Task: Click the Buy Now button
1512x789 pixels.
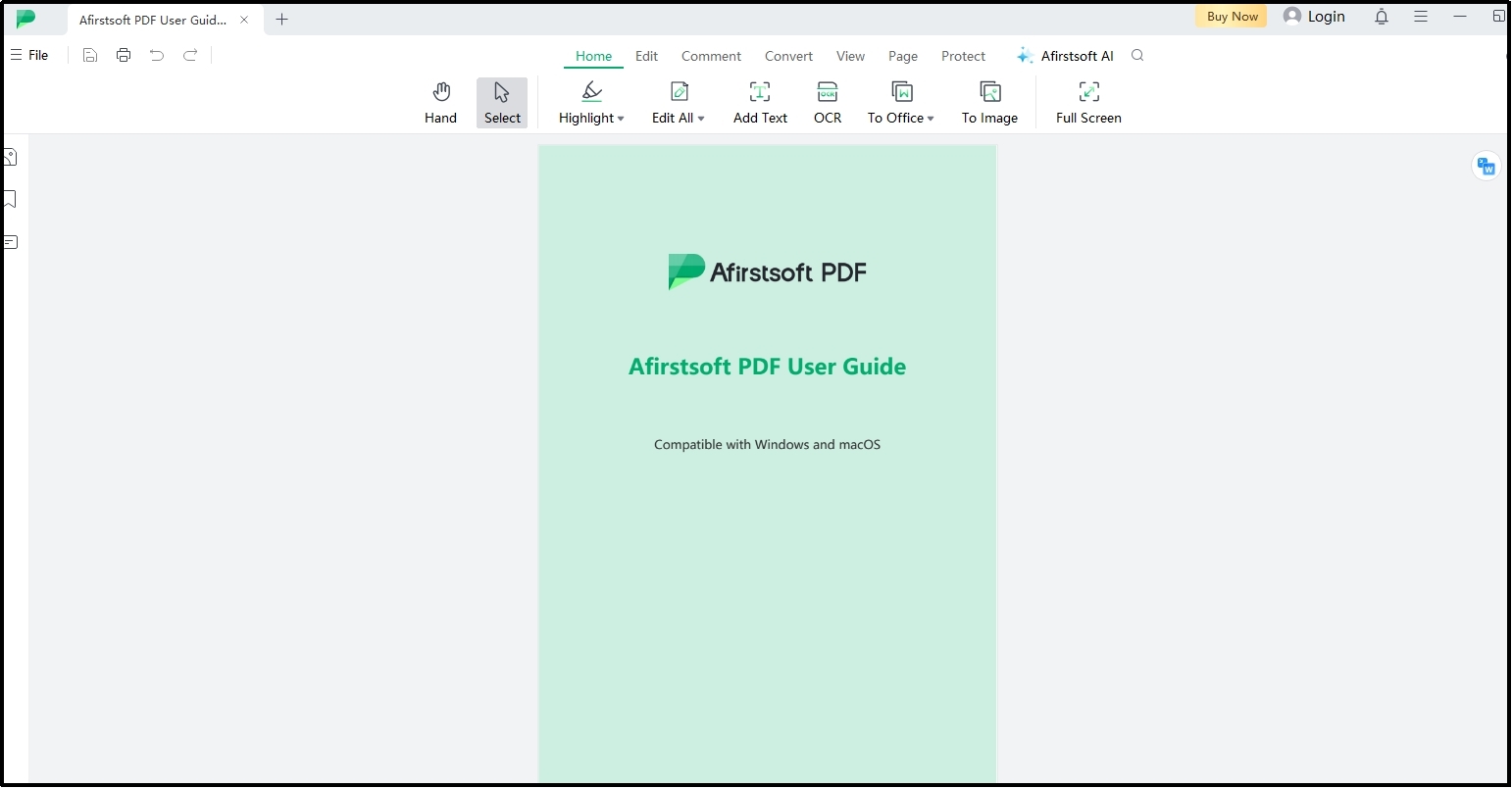Action: point(1232,17)
